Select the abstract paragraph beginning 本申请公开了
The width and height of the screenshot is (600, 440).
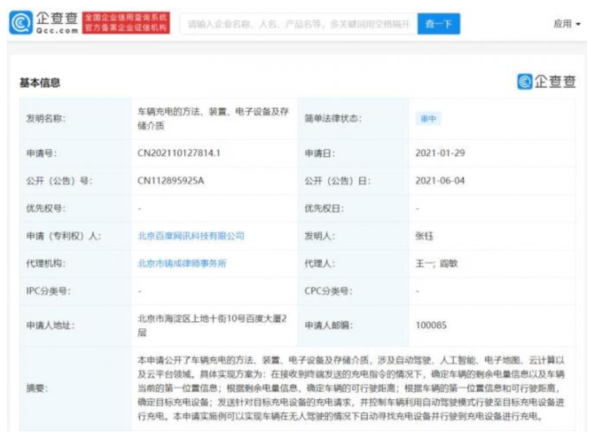click(351, 388)
